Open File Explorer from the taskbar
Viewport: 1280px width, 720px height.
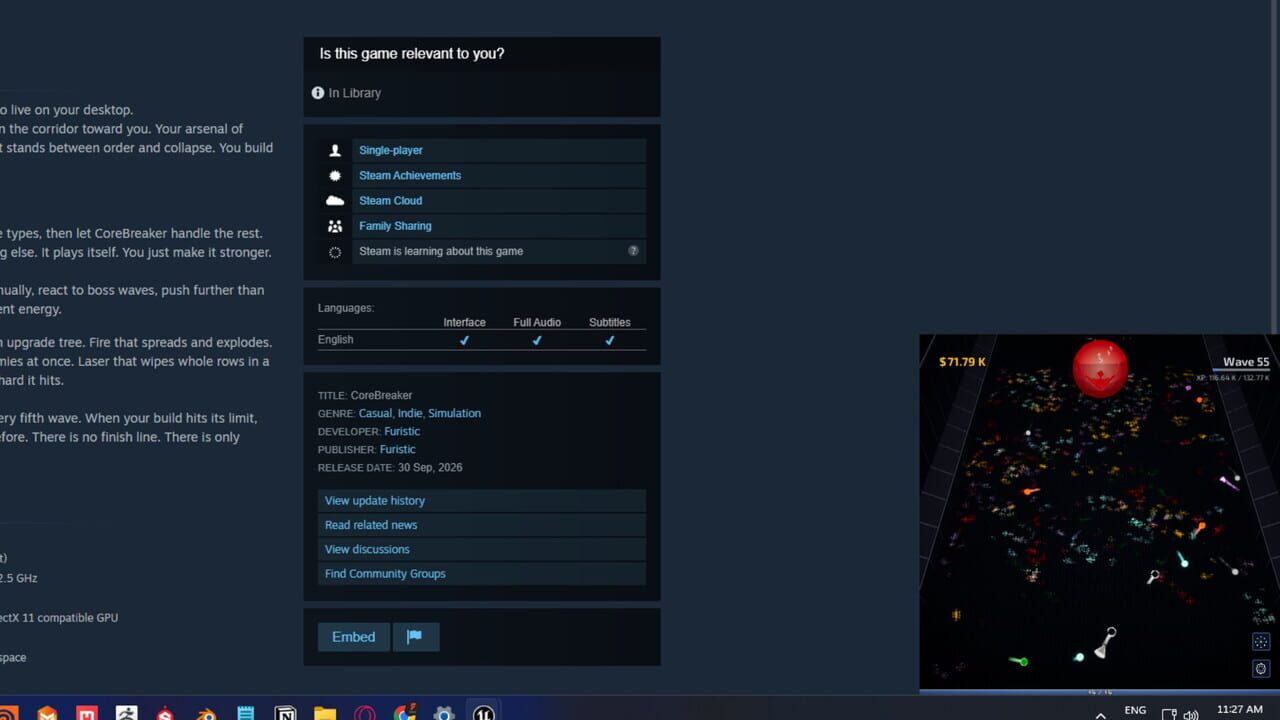(x=325, y=714)
